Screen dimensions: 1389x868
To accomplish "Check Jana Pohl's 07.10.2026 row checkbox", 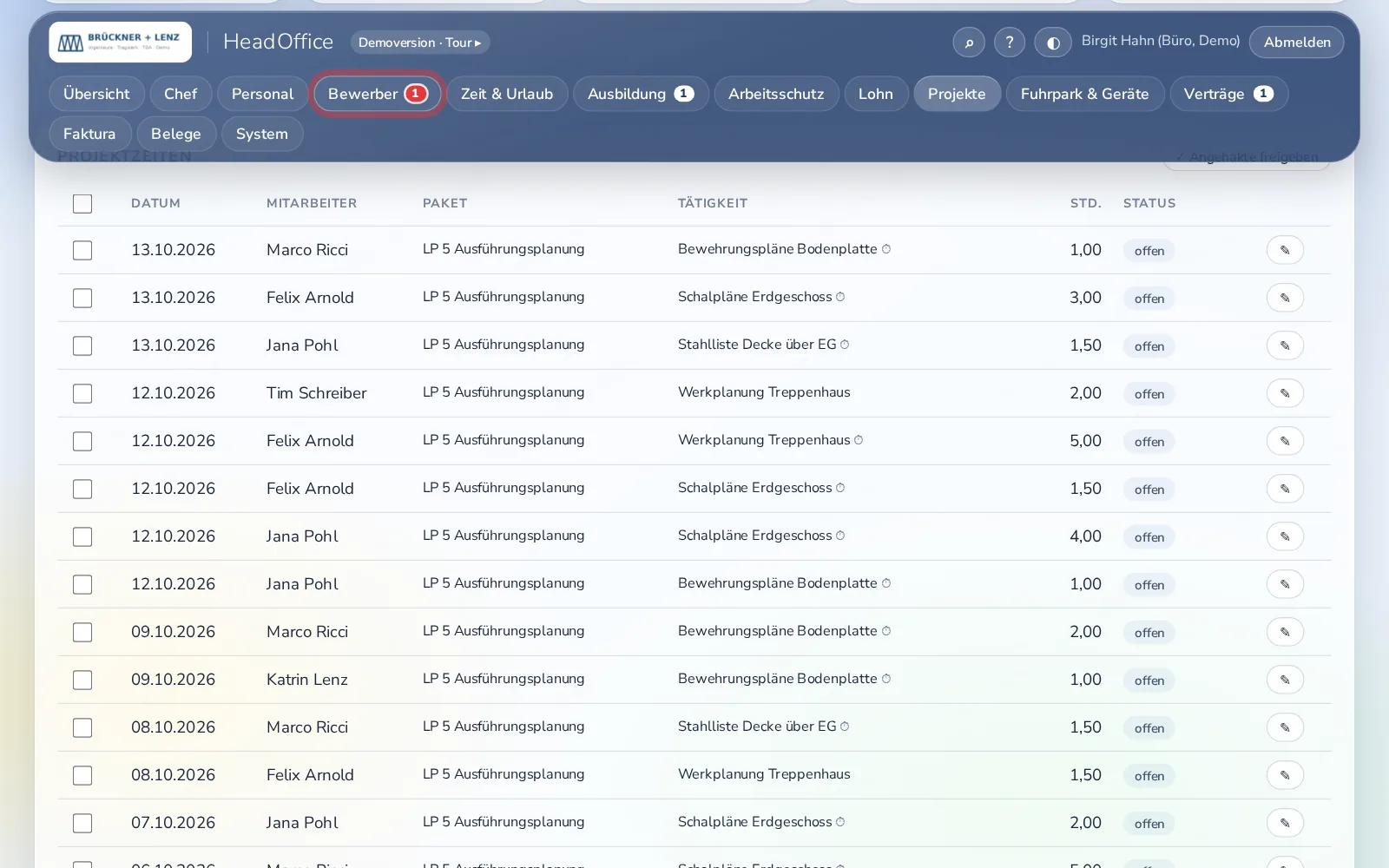I will pos(82,823).
